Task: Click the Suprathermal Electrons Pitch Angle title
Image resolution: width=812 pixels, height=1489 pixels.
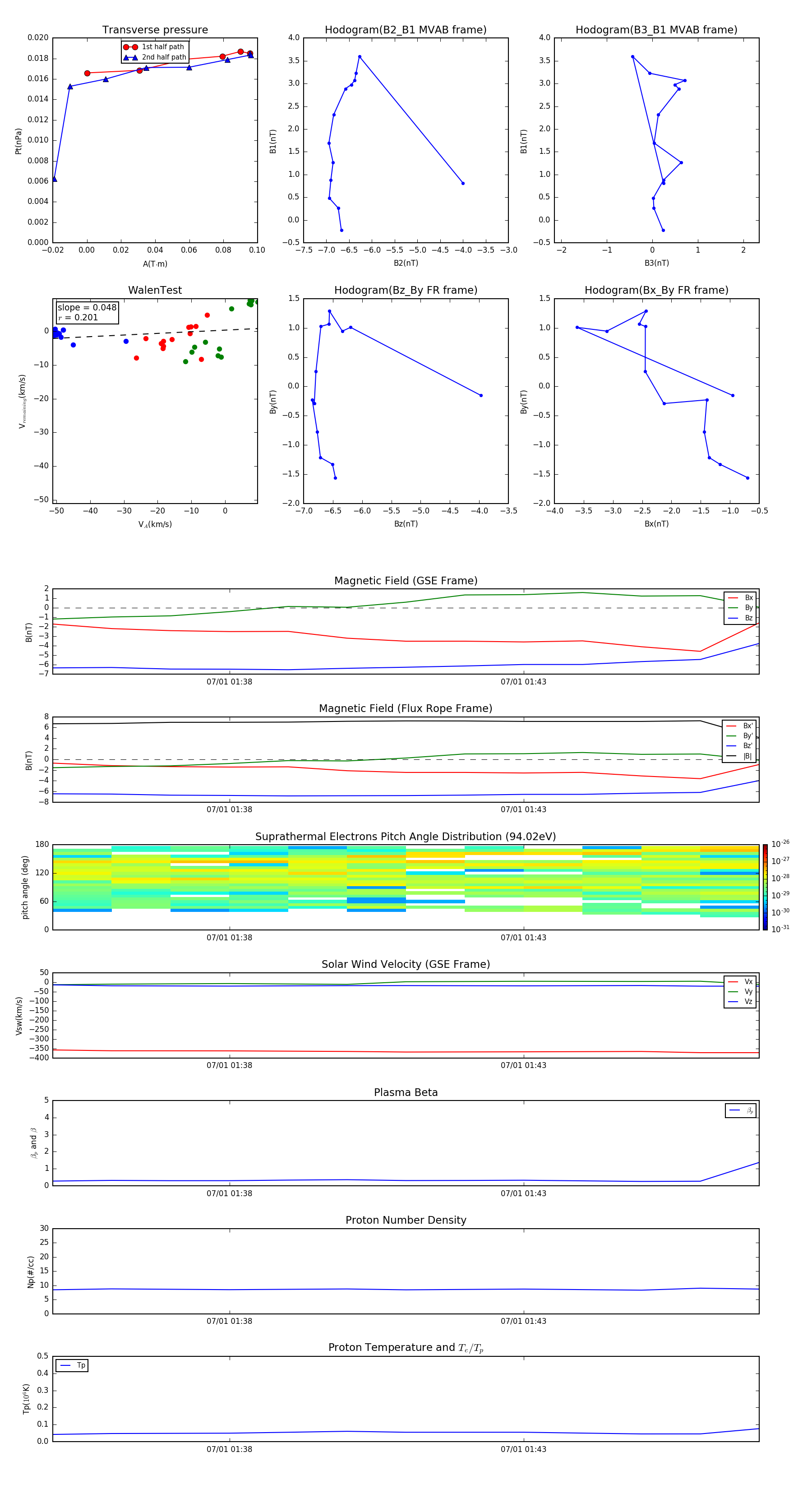Action: pos(406,837)
